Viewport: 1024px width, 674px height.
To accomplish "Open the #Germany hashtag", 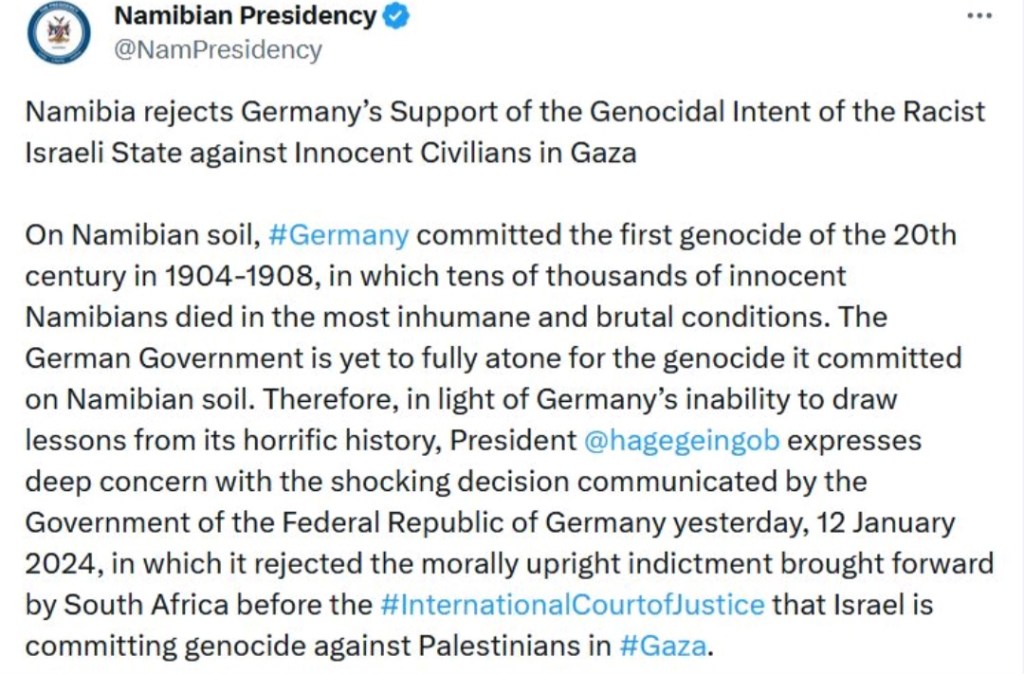I will [x=339, y=236].
